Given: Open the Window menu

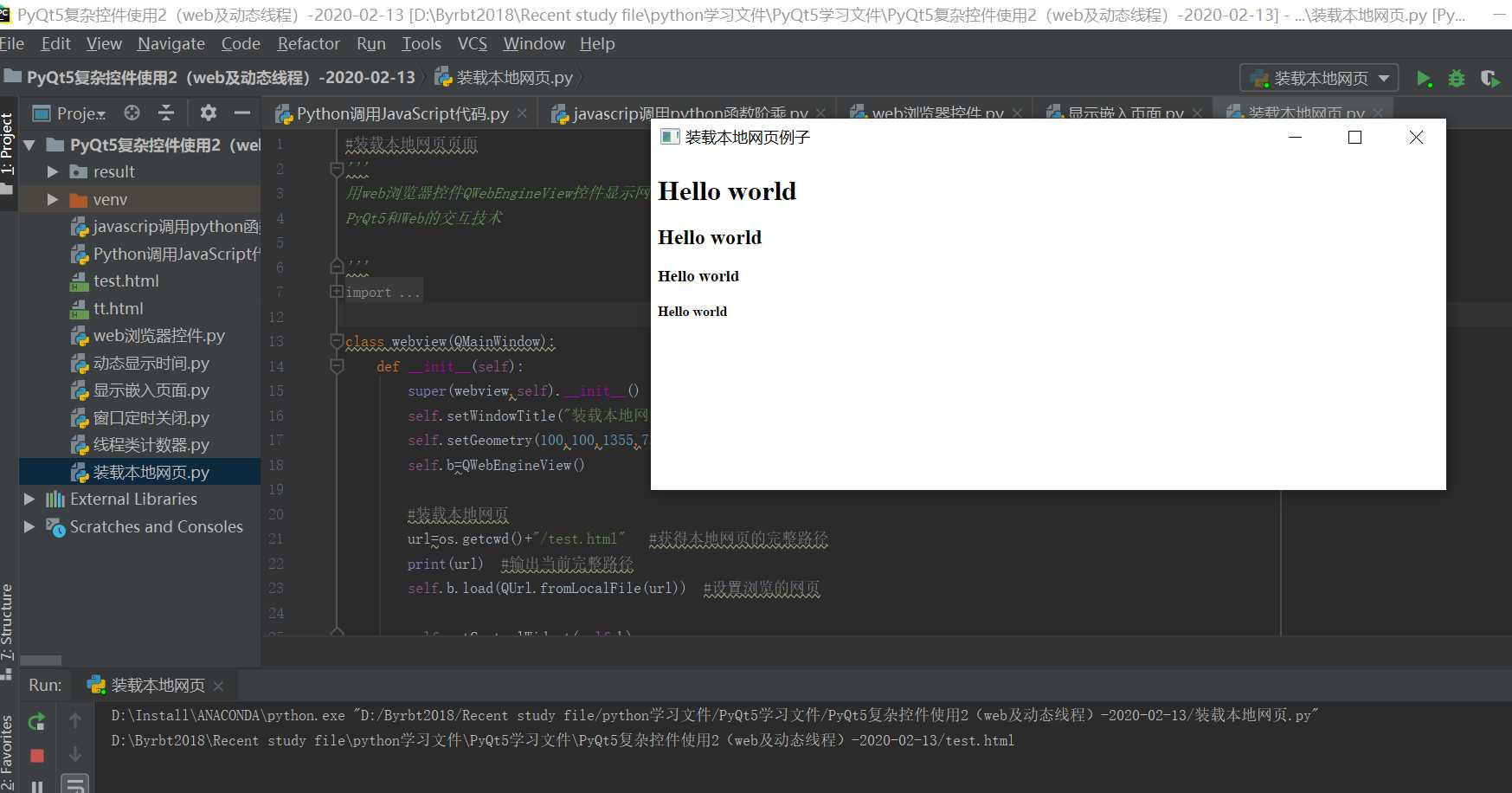Looking at the screenshot, I should coord(534,43).
